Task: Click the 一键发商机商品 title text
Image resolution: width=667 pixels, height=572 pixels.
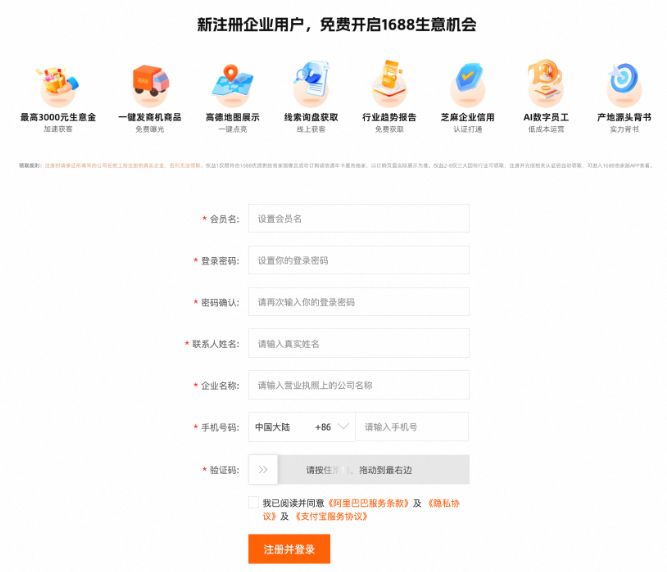Action: click(150, 117)
